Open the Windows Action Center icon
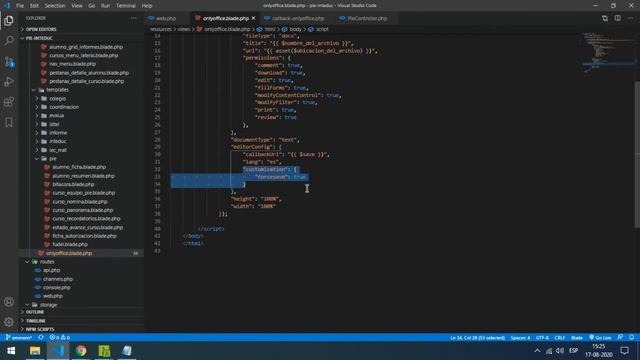Image resolution: width=640 pixels, height=360 pixels. point(624,351)
